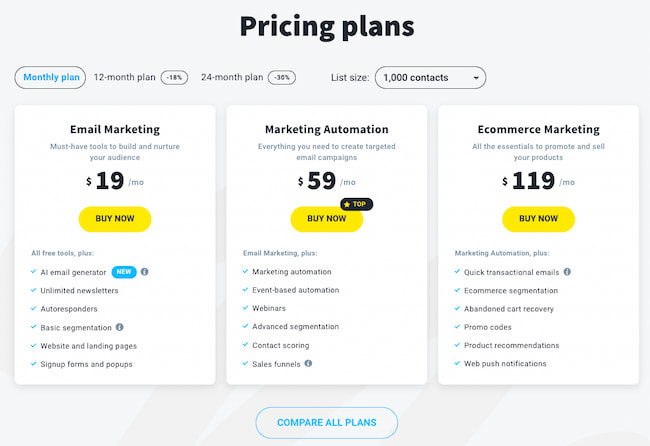The image size is (650, 446).
Task: Click info icon beside Quick transactional emails
Action: click(567, 271)
